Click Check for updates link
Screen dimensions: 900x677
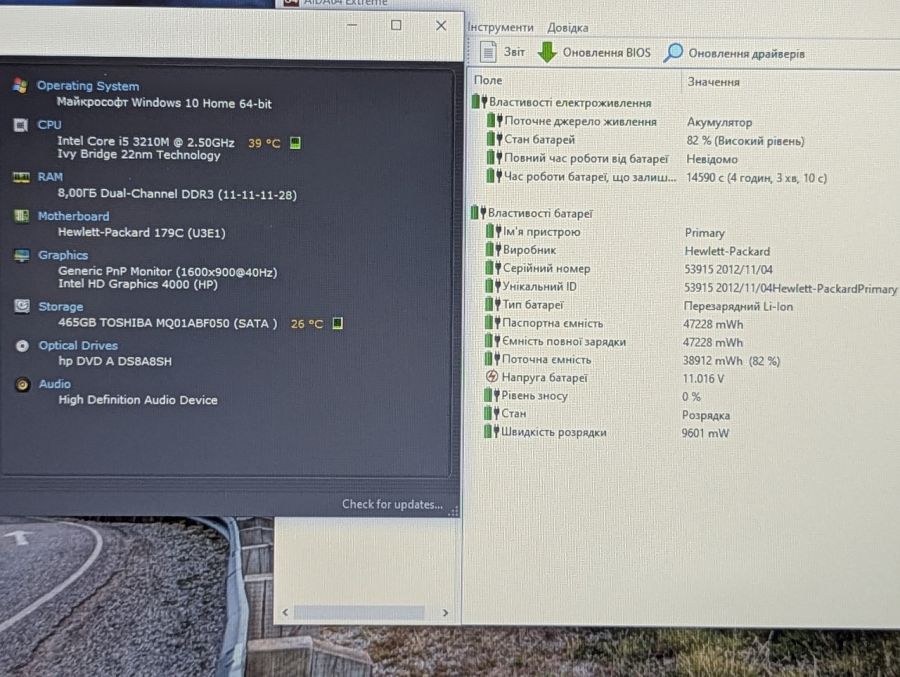click(x=392, y=504)
